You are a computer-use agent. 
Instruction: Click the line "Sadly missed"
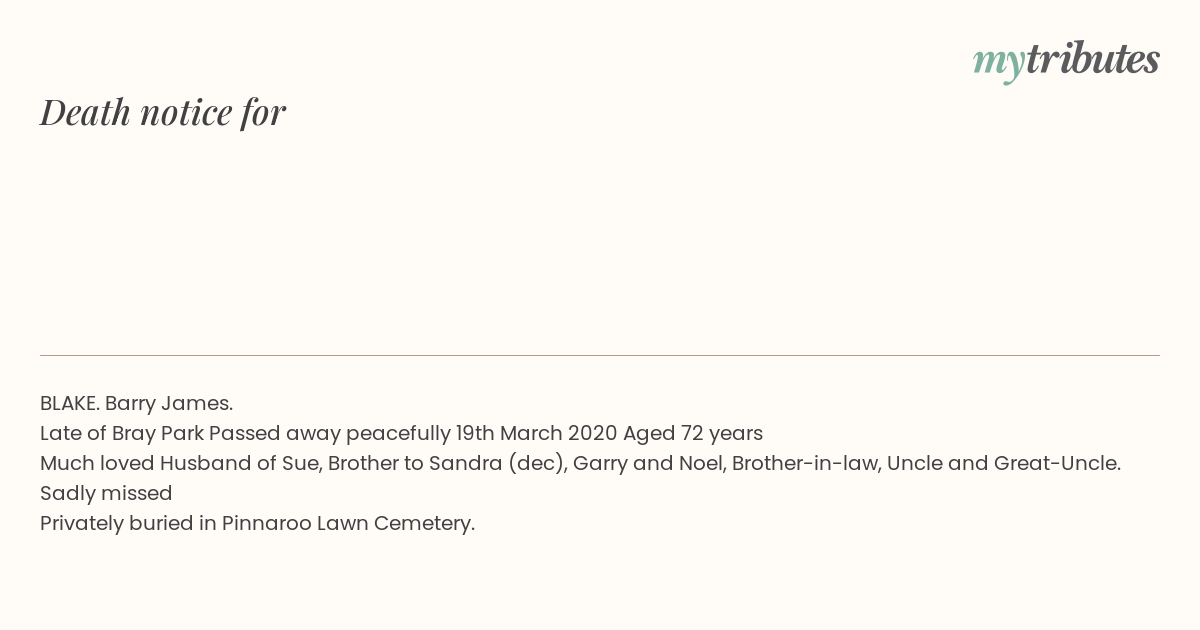(106, 493)
